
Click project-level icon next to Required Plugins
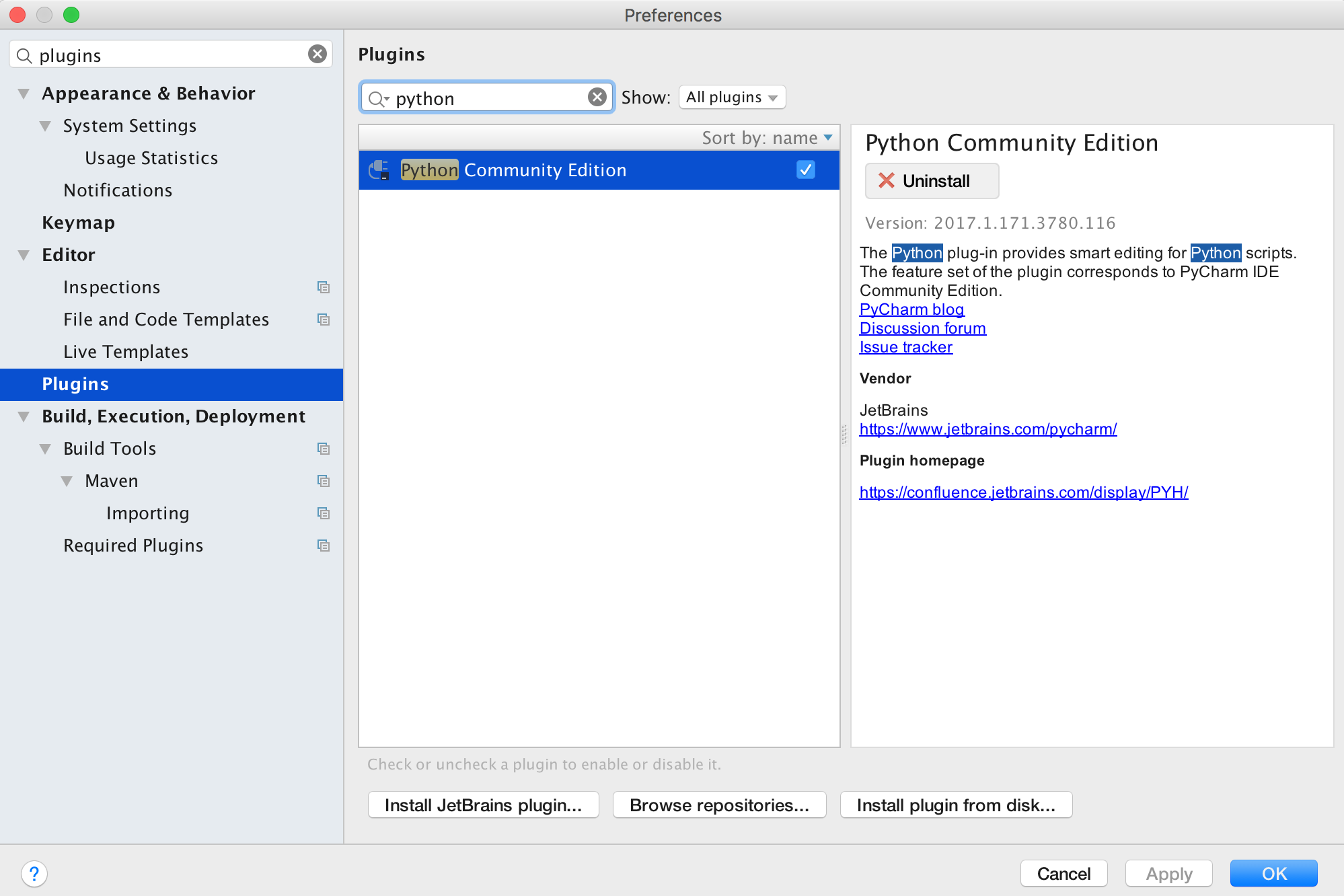(x=324, y=546)
